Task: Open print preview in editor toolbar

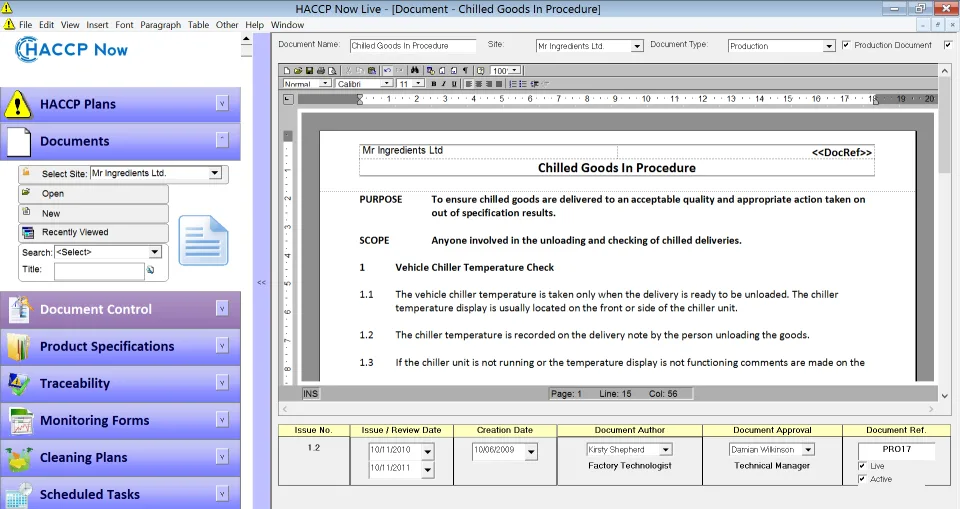Action: 332,70
